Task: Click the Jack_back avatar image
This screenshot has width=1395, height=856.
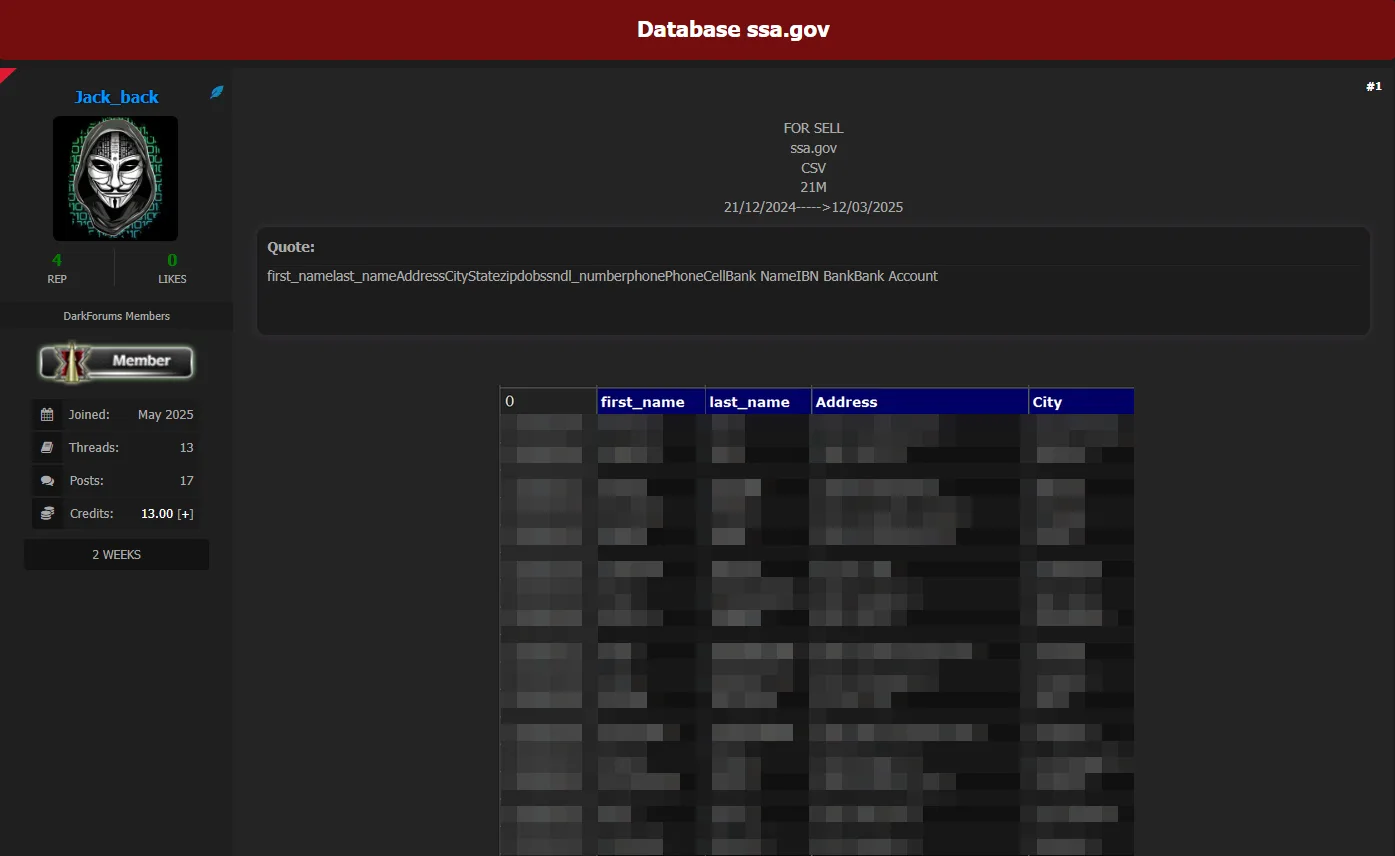Action: [x=115, y=178]
